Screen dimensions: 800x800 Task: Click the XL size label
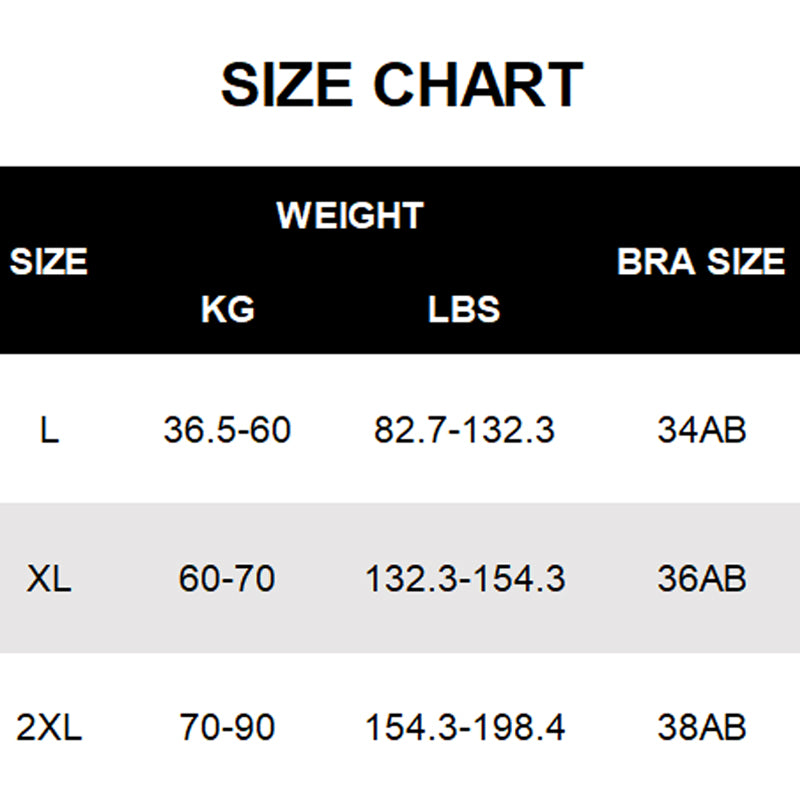click(49, 579)
